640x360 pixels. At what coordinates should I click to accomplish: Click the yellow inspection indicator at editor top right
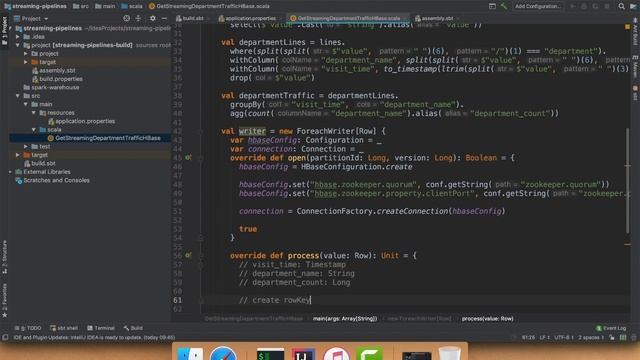[627, 27]
